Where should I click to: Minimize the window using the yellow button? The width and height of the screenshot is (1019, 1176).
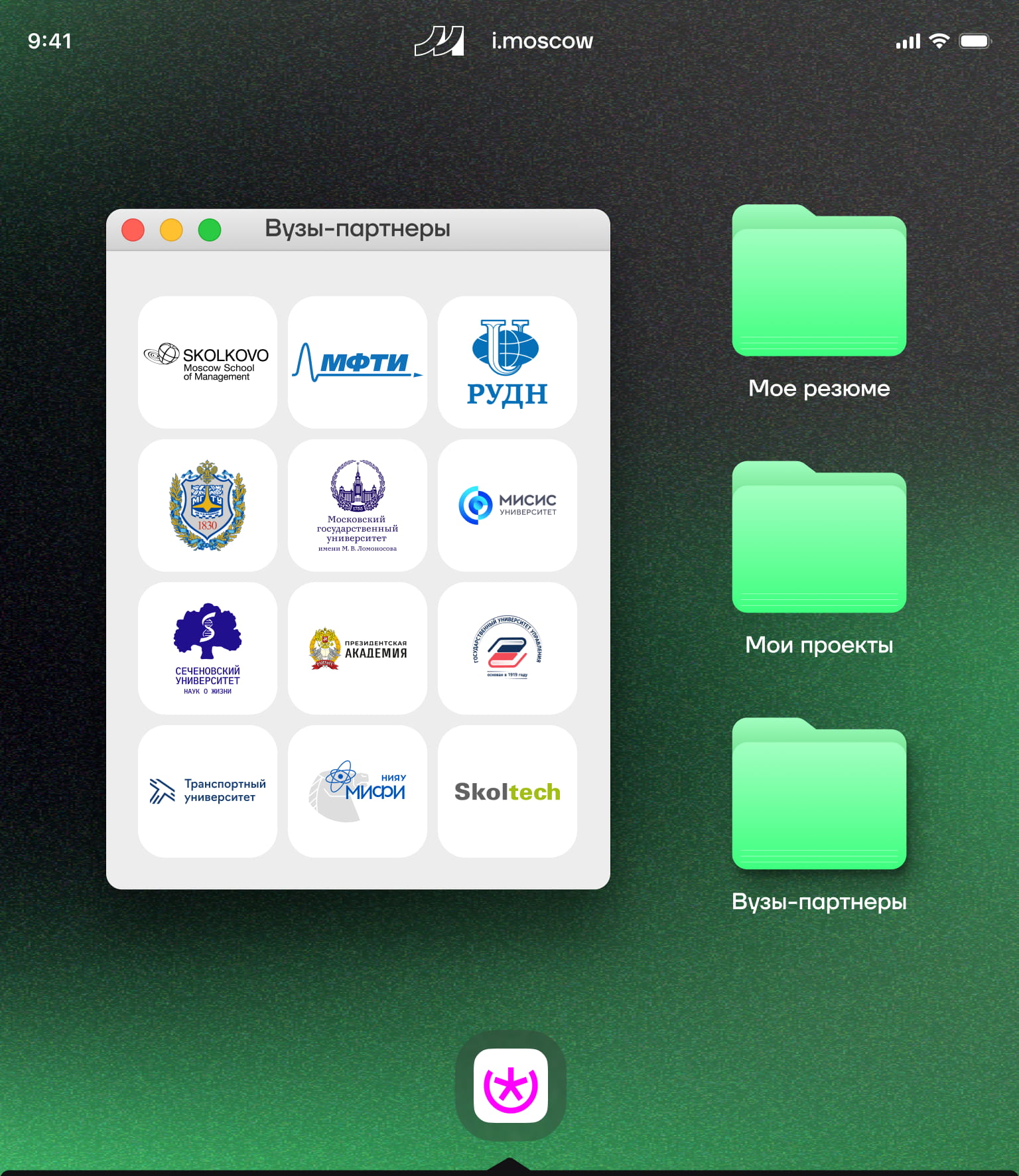coord(171,230)
